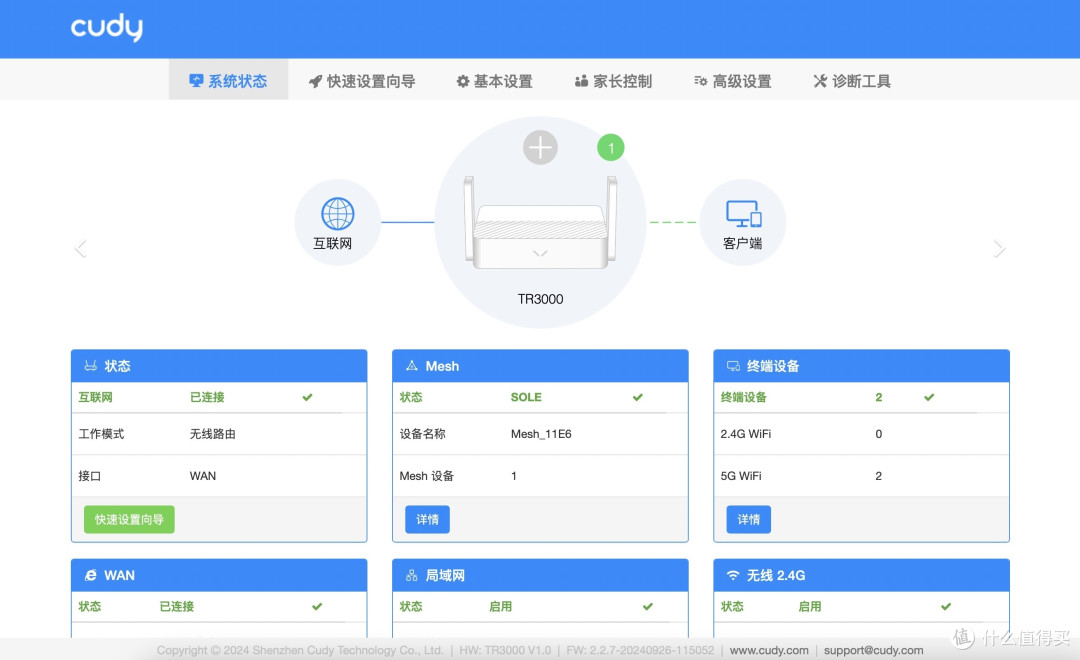The image size is (1080, 660).
Task: Click the green mesh count badge
Action: coord(610,147)
